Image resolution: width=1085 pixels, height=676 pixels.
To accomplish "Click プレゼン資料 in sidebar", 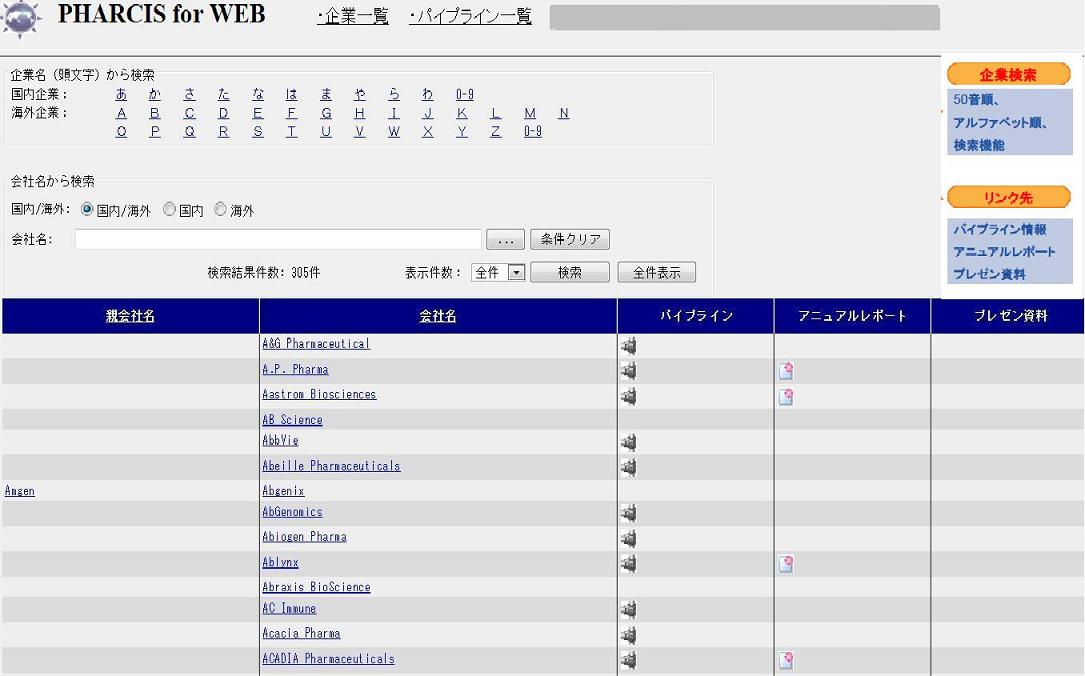I will tap(989, 274).
